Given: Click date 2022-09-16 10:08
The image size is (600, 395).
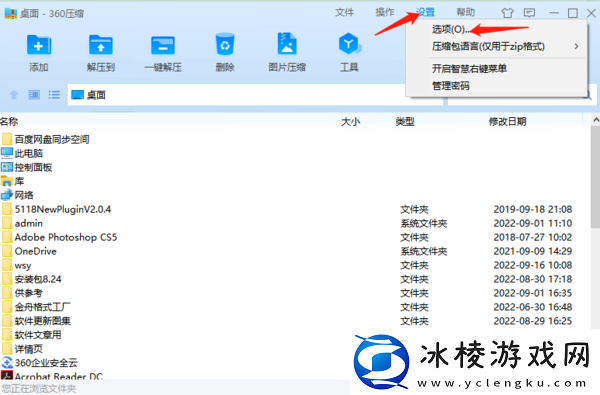Looking at the screenshot, I should coord(533,265).
